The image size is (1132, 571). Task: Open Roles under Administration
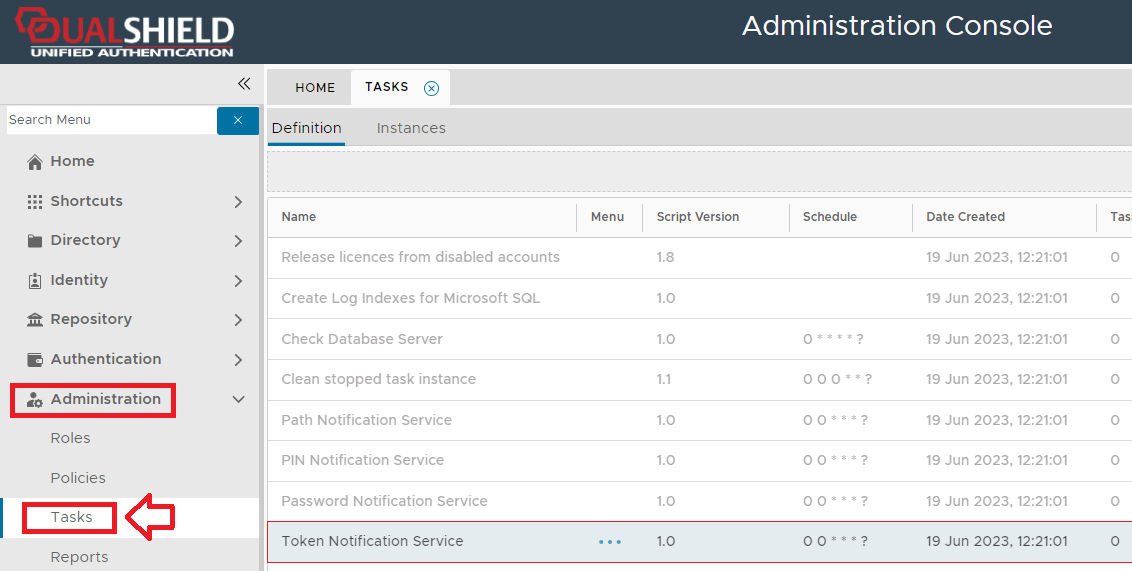coord(70,438)
